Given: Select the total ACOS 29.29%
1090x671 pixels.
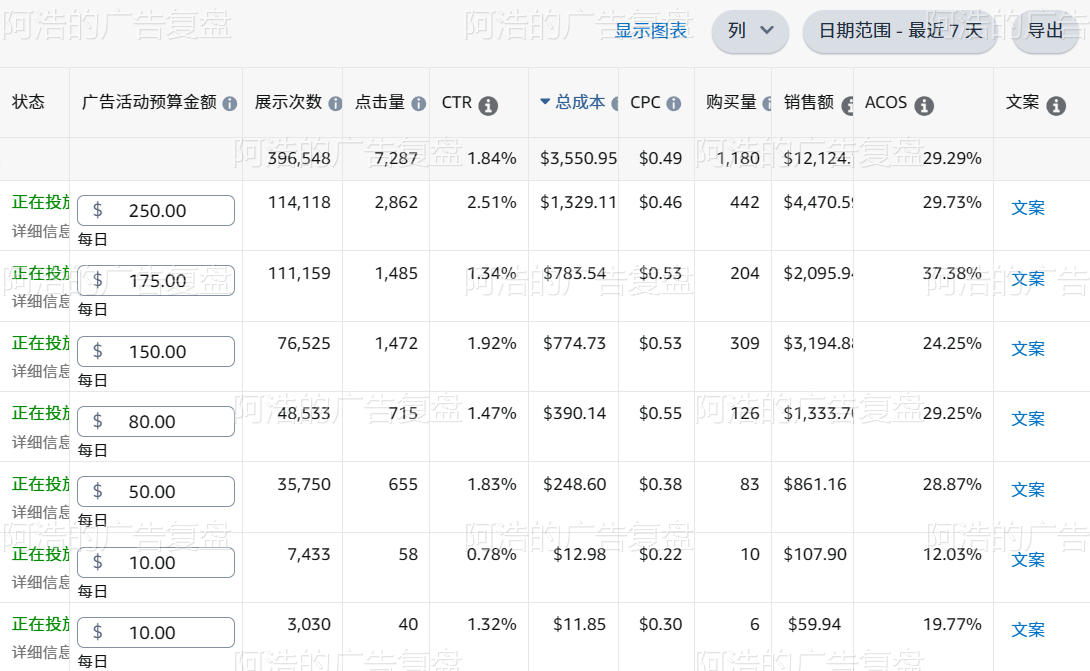Looking at the screenshot, I should tap(952, 159).
